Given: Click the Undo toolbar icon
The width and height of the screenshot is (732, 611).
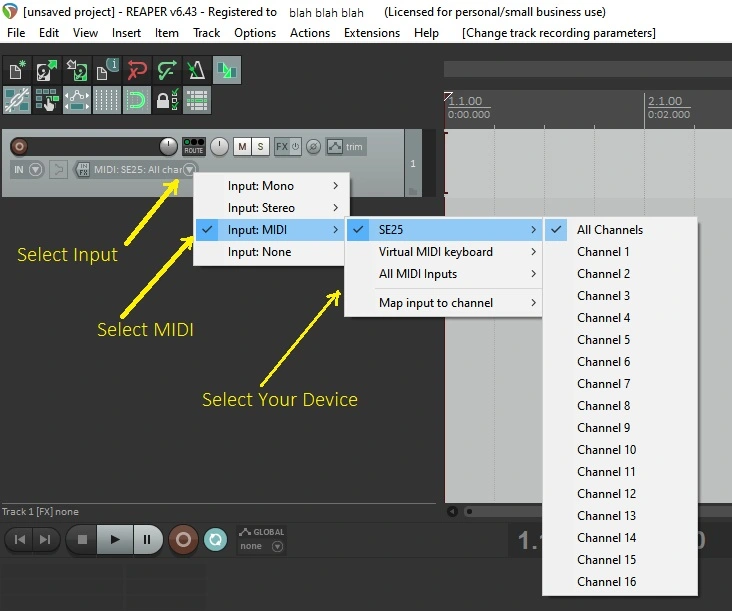Looking at the screenshot, I should pyautogui.click(x=137, y=70).
